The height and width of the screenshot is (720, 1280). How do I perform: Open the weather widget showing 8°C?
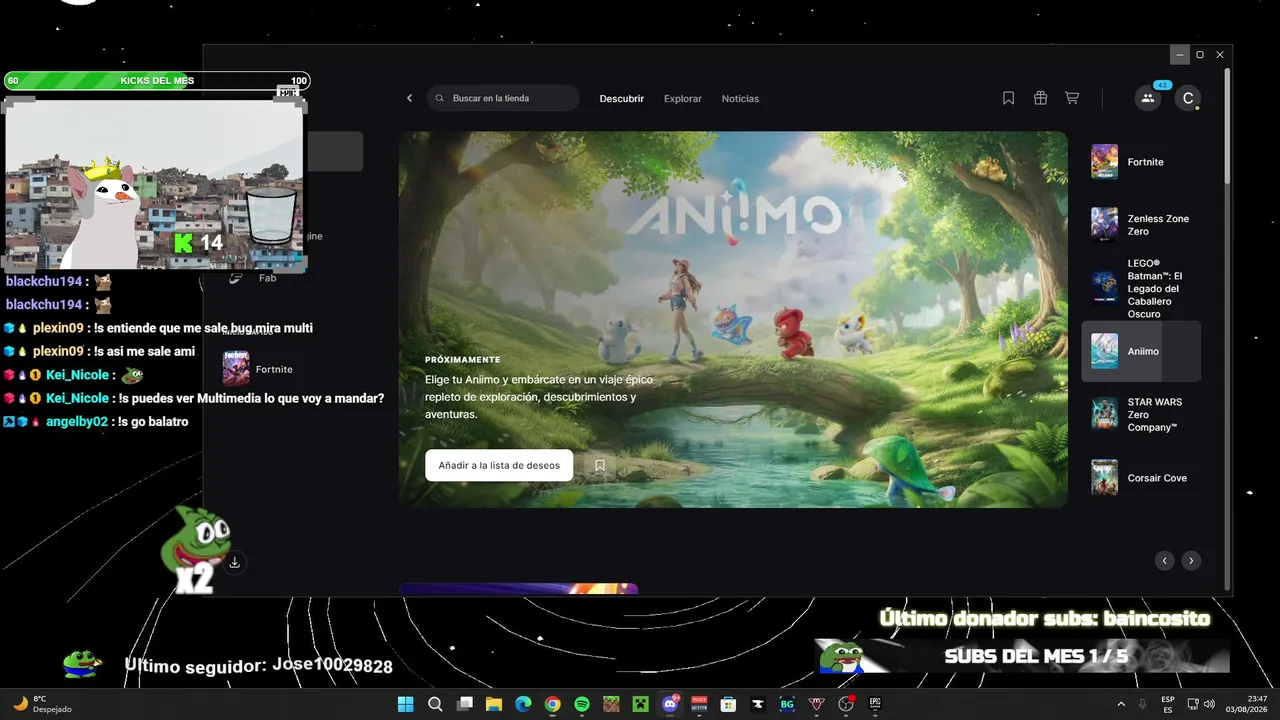[43, 704]
